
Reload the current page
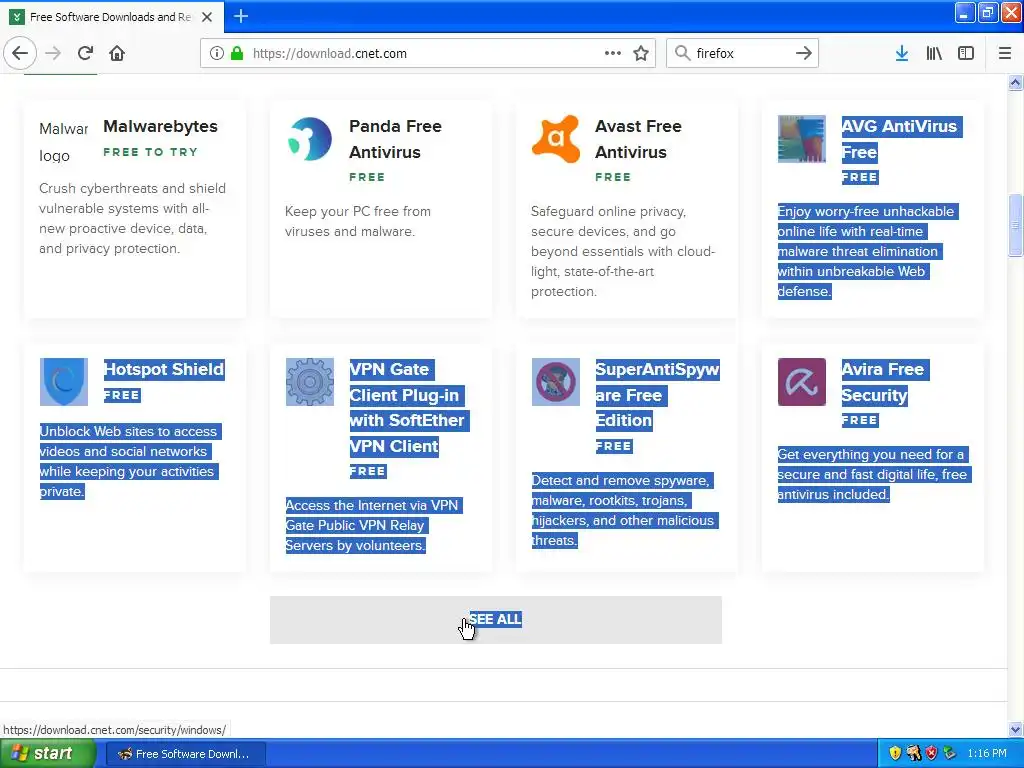pos(85,53)
